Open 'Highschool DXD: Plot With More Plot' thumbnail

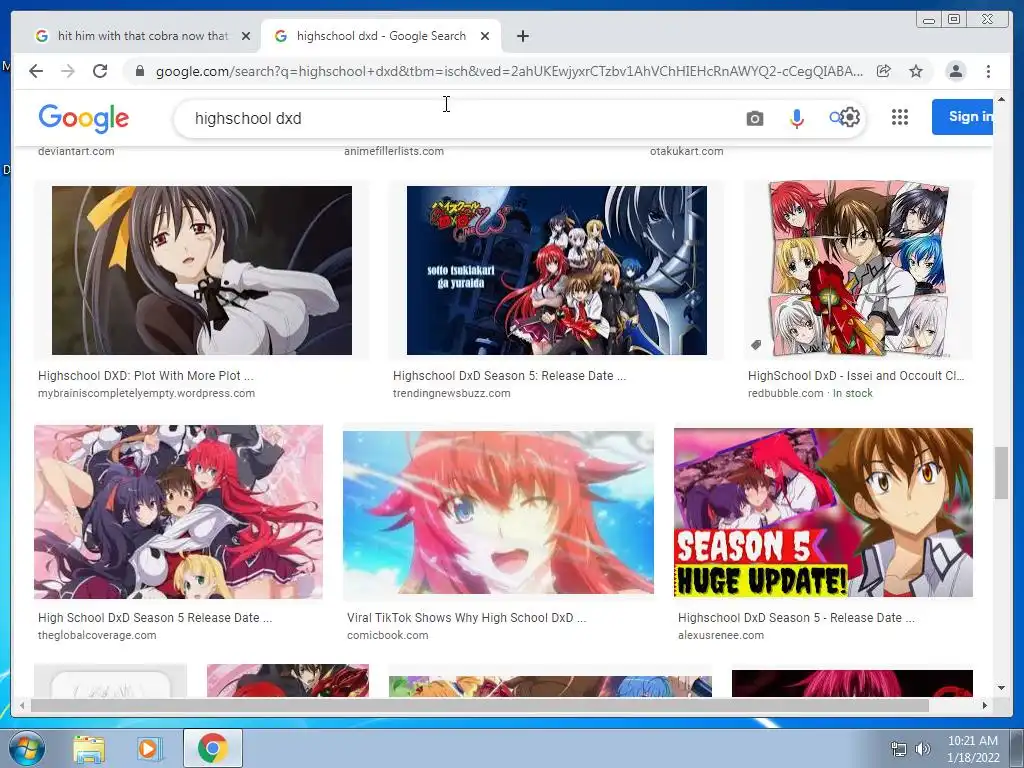(x=202, y=270)
